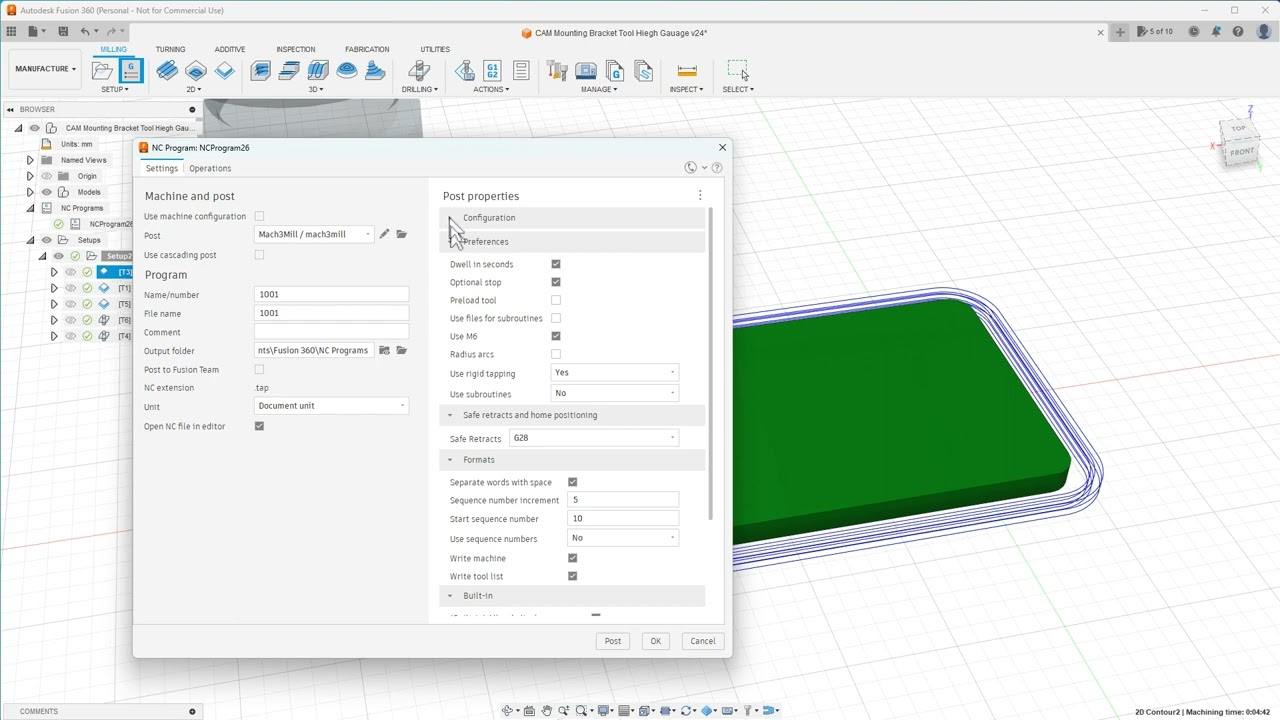Screen dimensions: 1280x720
Task: Select the 3D Parallel tool
Action: (318, 70)
